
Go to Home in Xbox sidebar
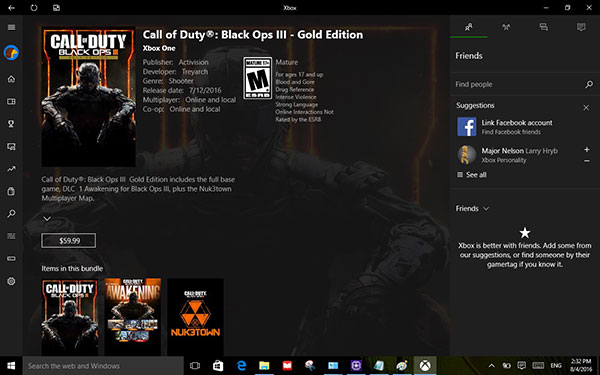pos(11,79)
